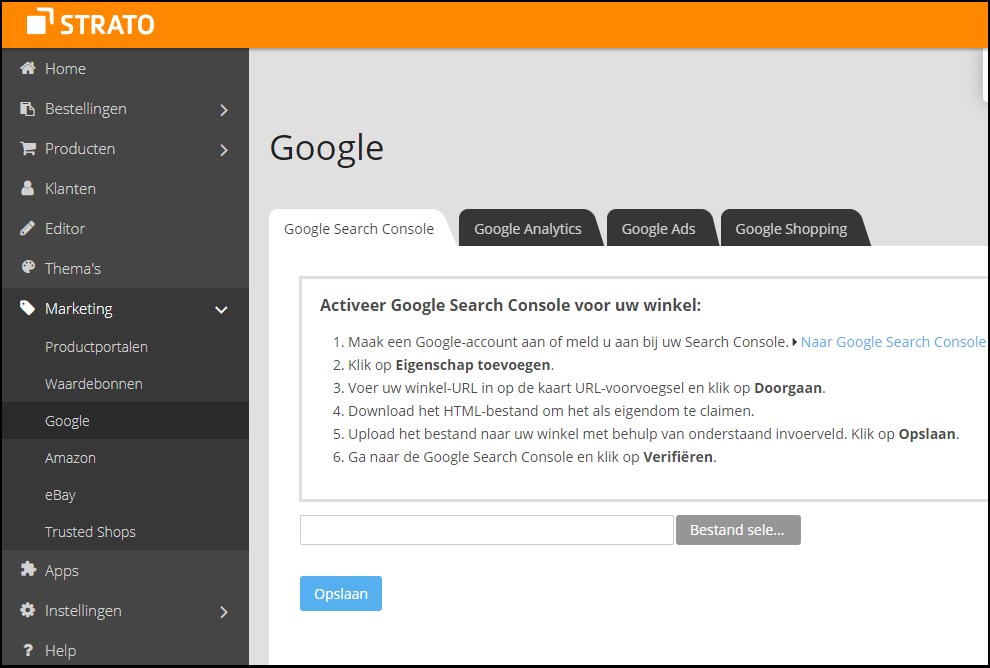Expand the Producten submenu arrow
Screen dimensions: 990x668
224,150
